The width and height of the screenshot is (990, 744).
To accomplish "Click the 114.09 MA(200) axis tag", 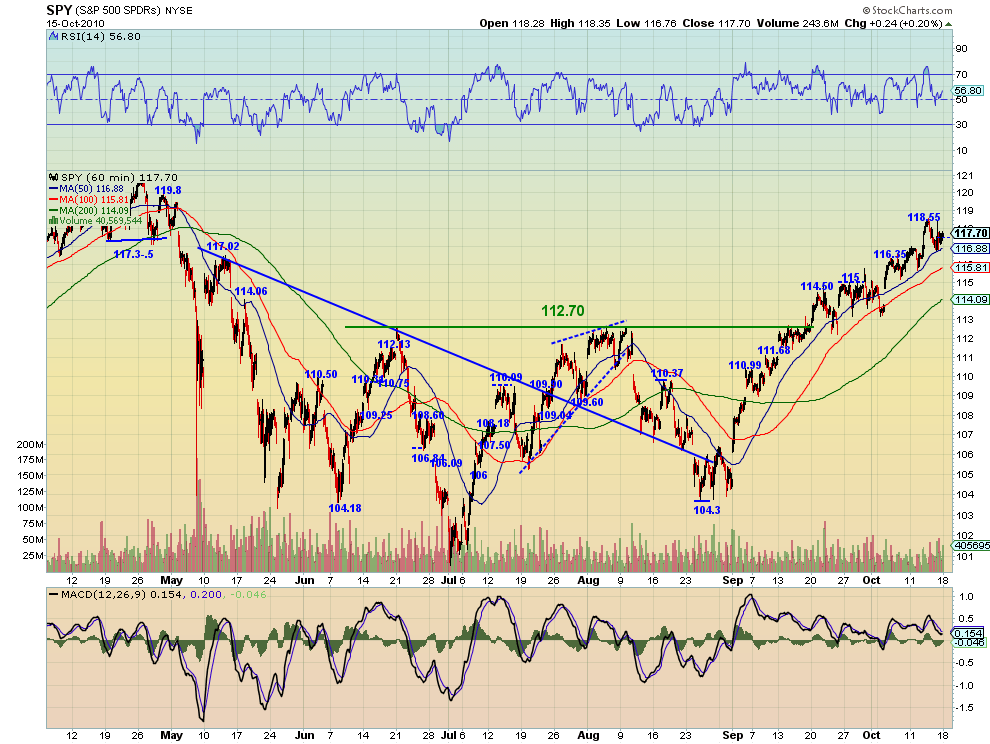I will pyautogui.click(x=971, y=299).
